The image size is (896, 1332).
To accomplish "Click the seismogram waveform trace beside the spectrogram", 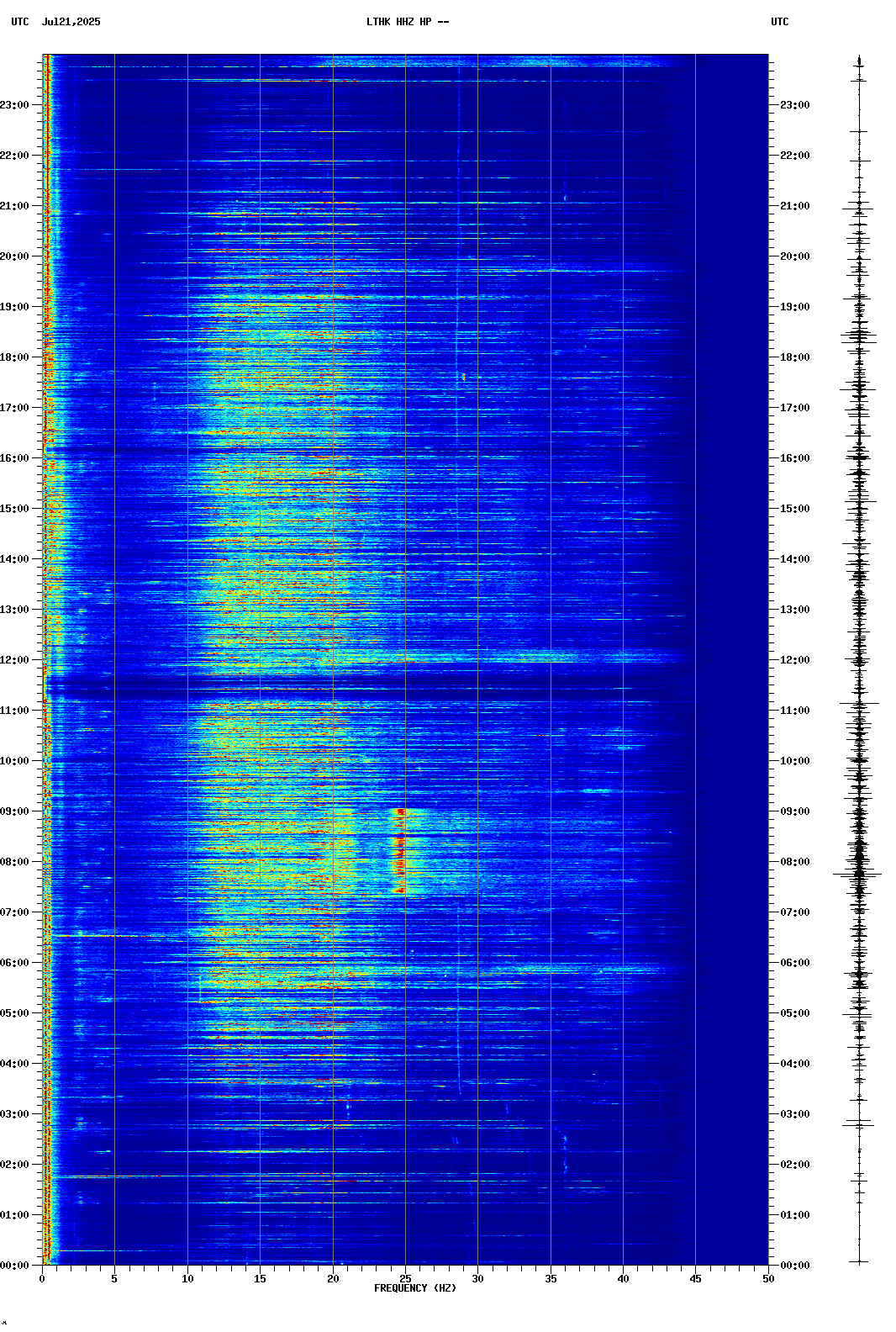I will tap(859, 659).
